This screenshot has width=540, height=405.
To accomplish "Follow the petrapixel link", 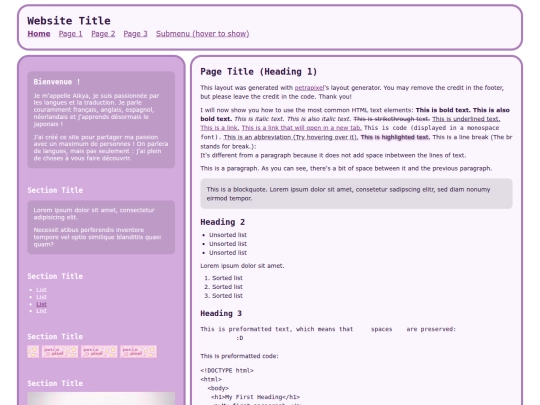I will click(x=309, y=88).
